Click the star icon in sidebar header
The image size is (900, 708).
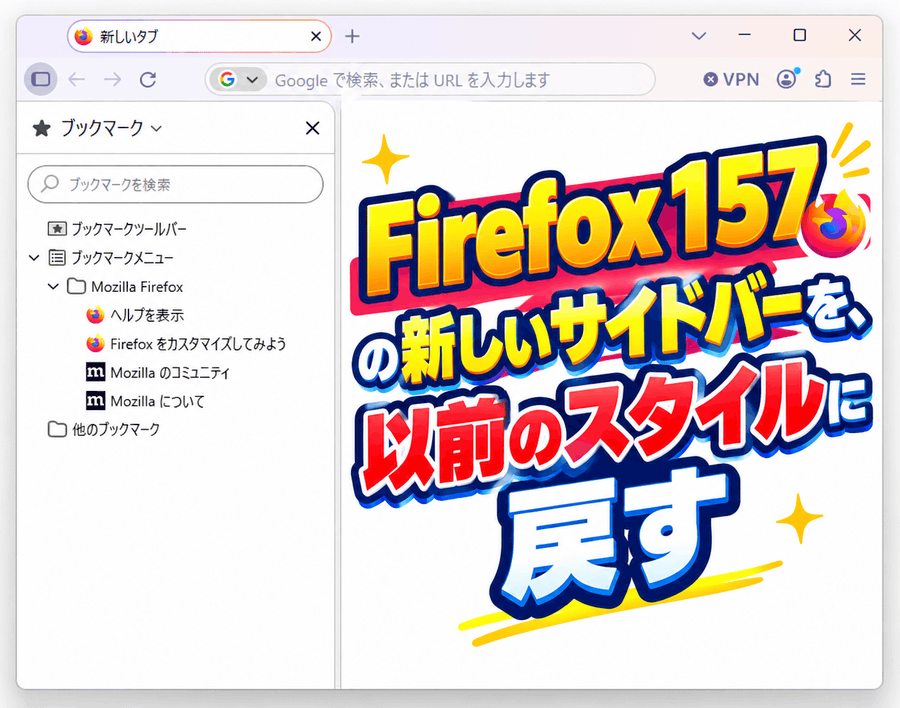coord(41,128)
